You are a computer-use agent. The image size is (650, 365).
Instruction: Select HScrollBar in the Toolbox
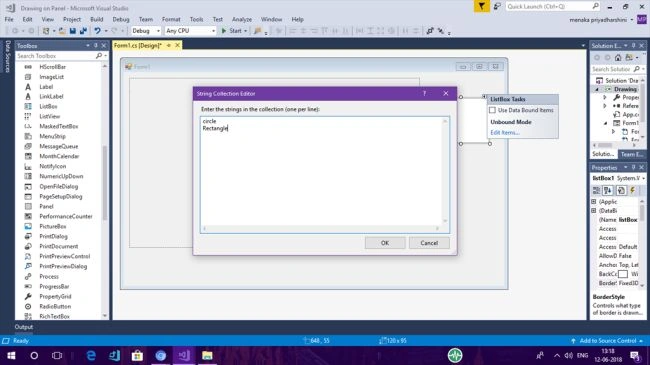point(52,67)
